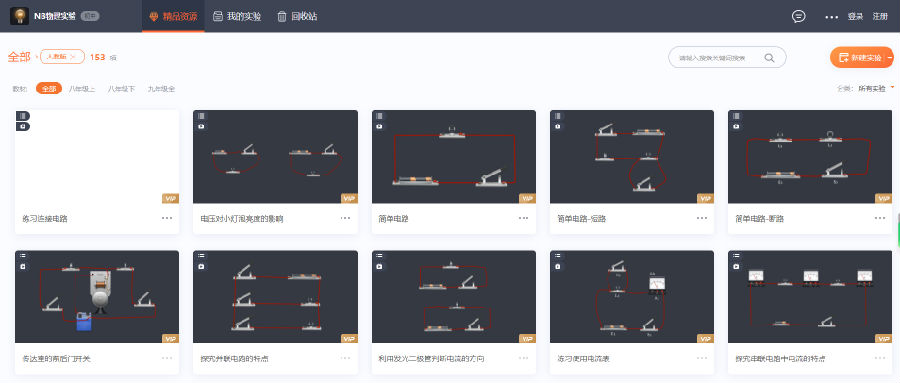
Task: Click camera icon on 简单电路 card
Action: pos(379,126)
